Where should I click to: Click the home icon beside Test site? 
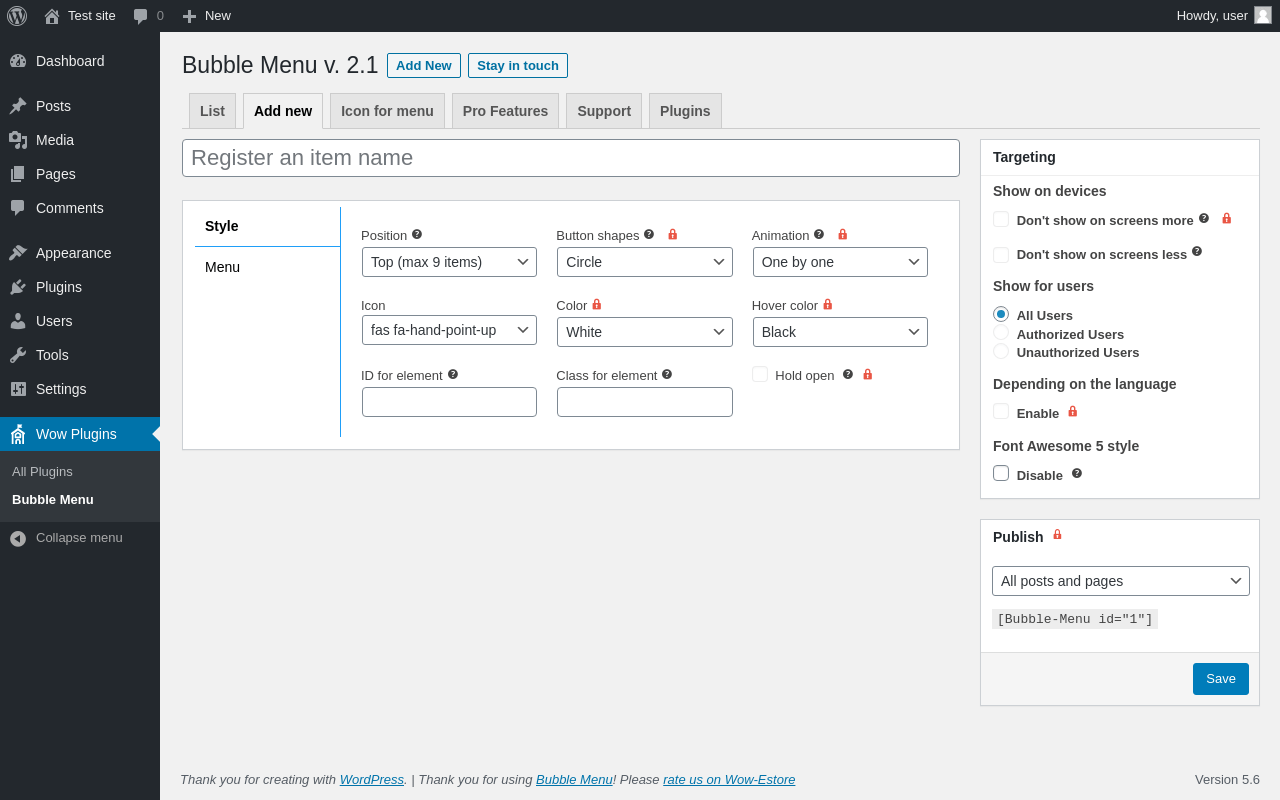pos(52,16)
